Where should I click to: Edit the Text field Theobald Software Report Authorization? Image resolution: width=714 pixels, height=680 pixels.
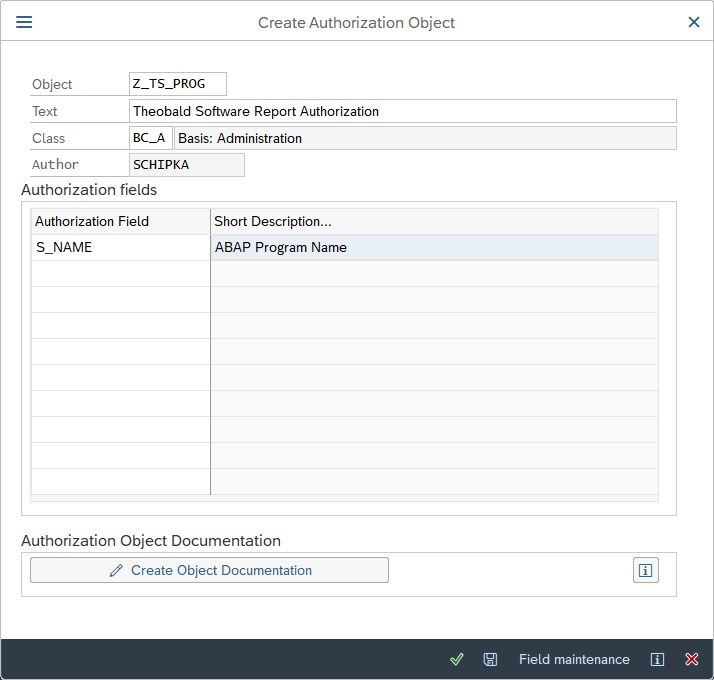click(403, 111)
